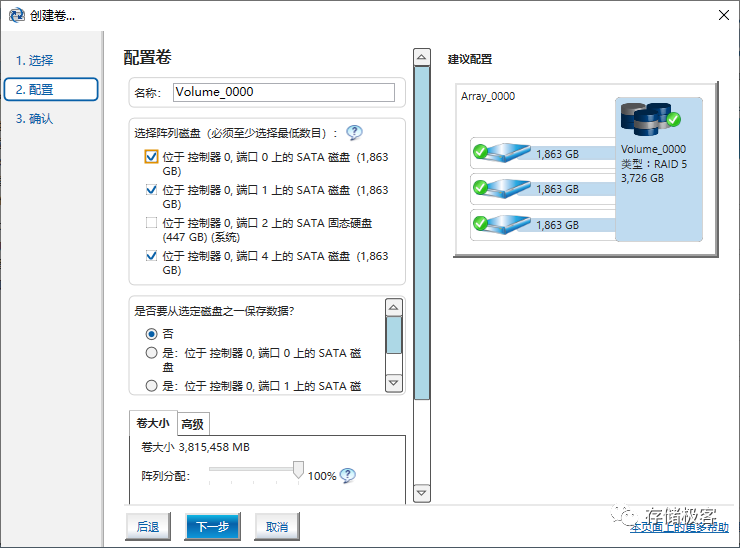Click the '下一步' button

pos(213,526)
